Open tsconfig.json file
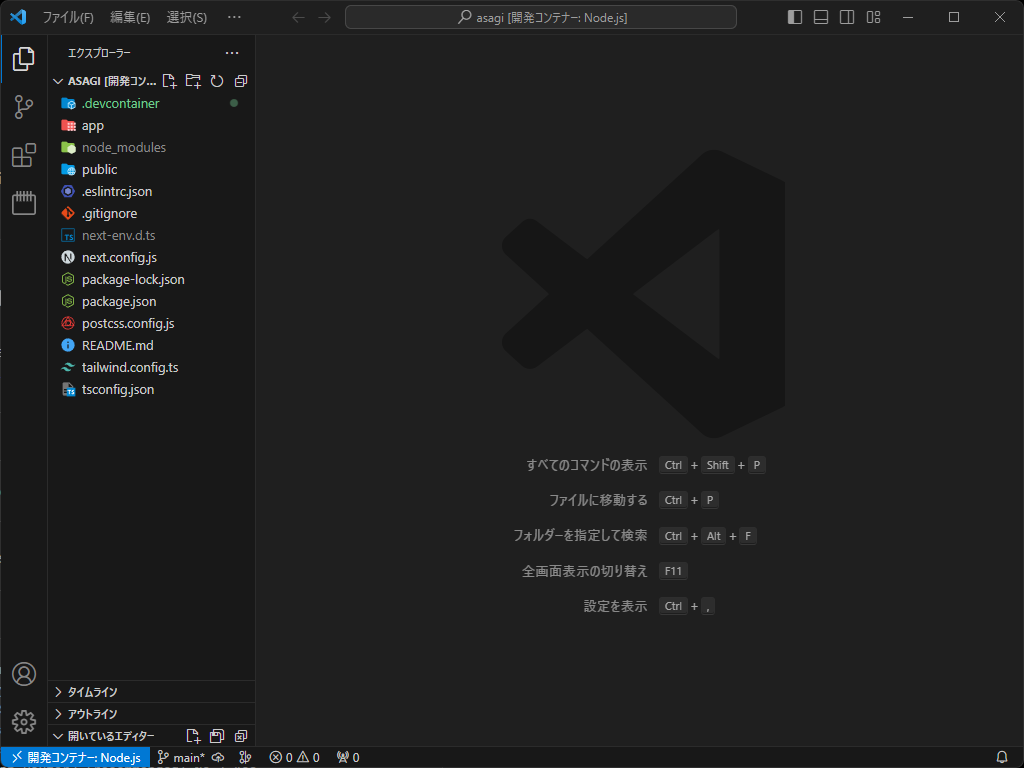The width and height of the screenshot is (1024, 768). point(150,389)
